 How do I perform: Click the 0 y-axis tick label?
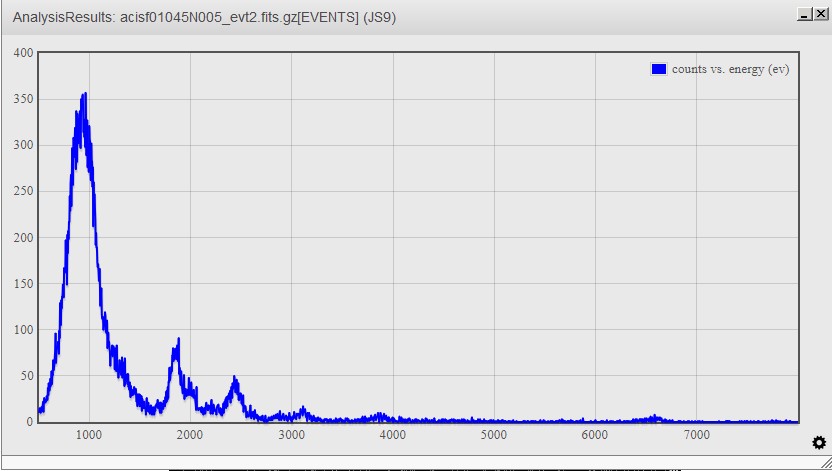pyautogui.click(x=29, y=422)
